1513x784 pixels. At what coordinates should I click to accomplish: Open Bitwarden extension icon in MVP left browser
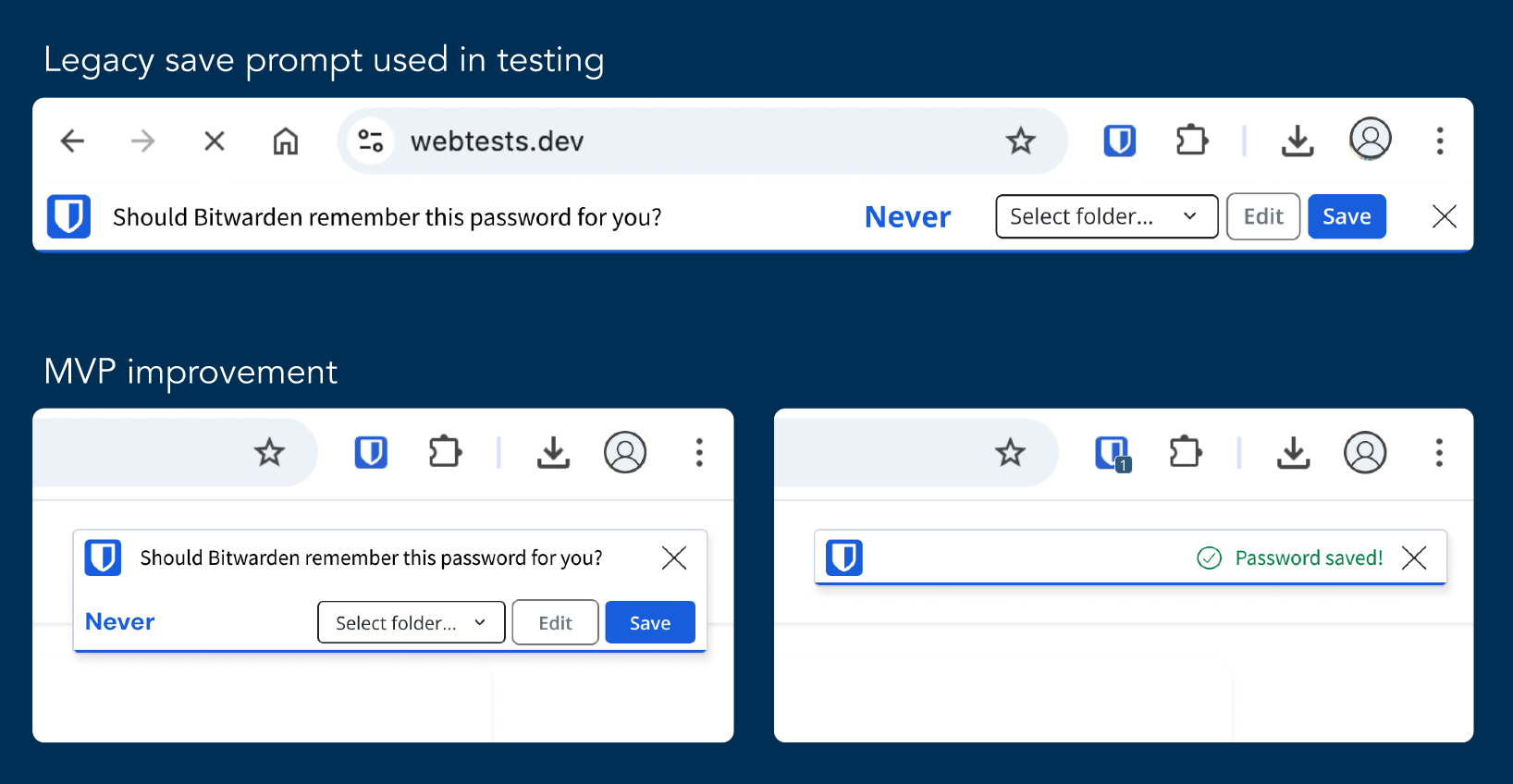click(371, 452)
